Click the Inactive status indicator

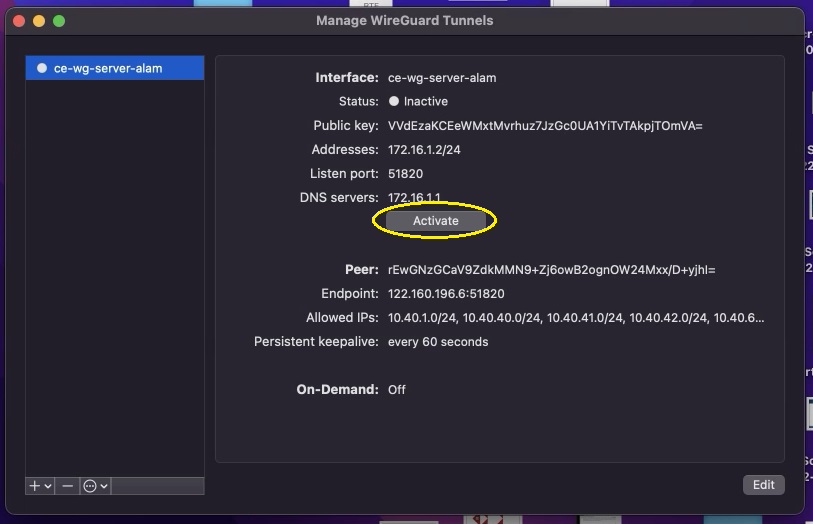[x=394, y=101]
